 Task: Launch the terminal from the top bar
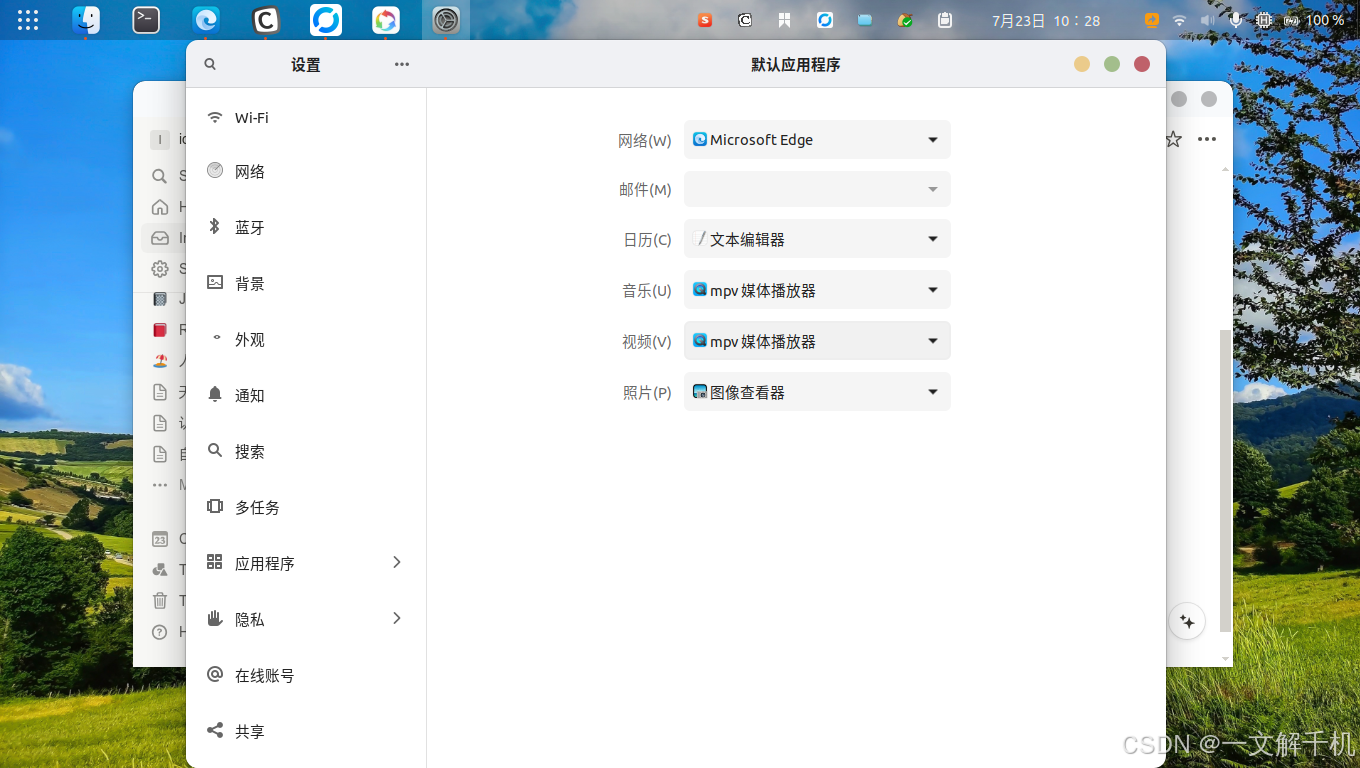(x=146, y=19)
